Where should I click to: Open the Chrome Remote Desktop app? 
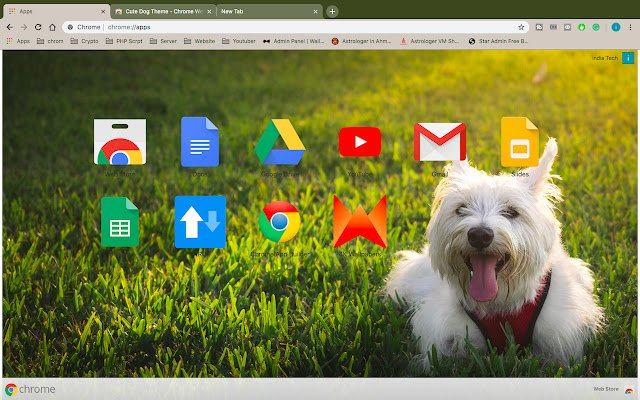click(280, 221)
